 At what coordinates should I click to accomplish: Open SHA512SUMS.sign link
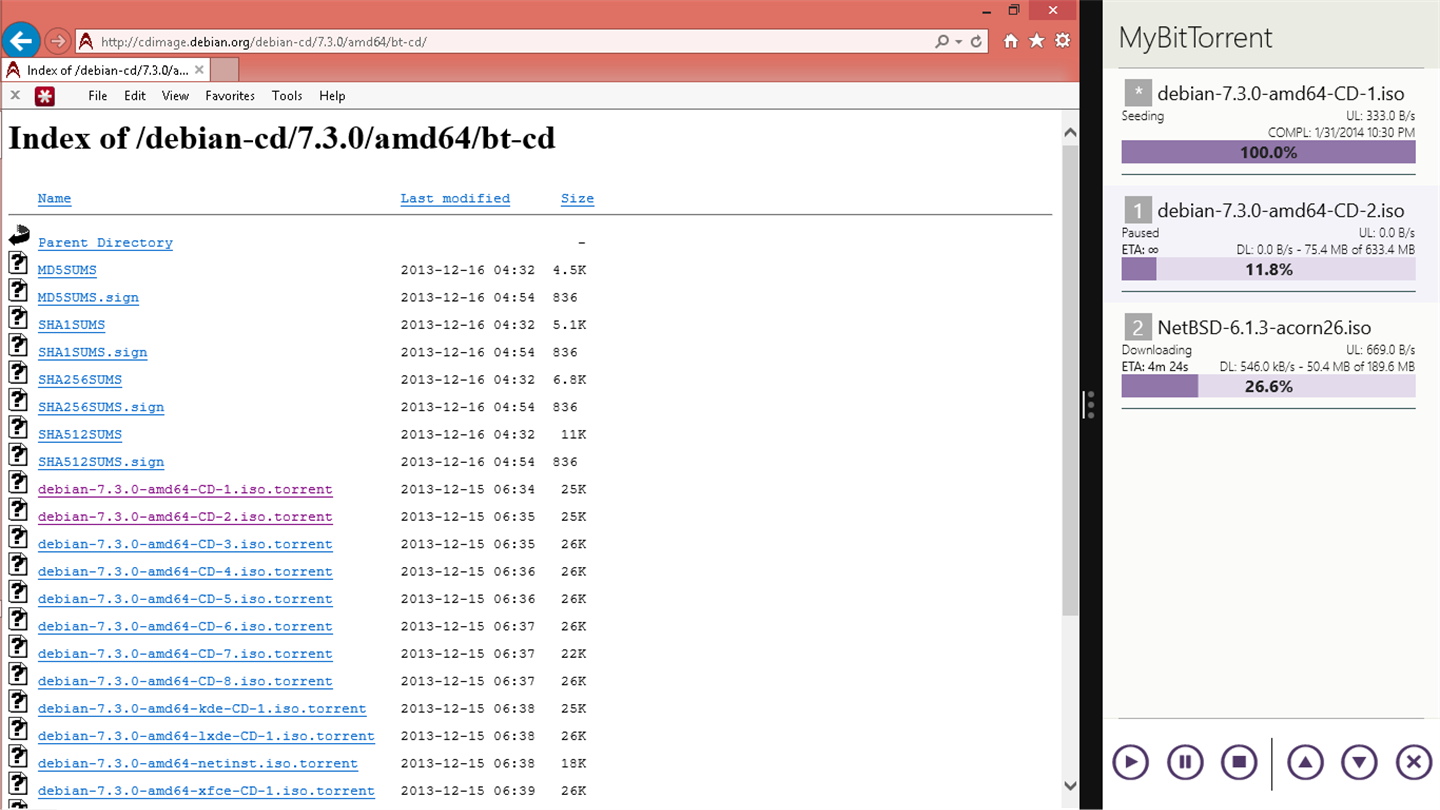[101, 463]
